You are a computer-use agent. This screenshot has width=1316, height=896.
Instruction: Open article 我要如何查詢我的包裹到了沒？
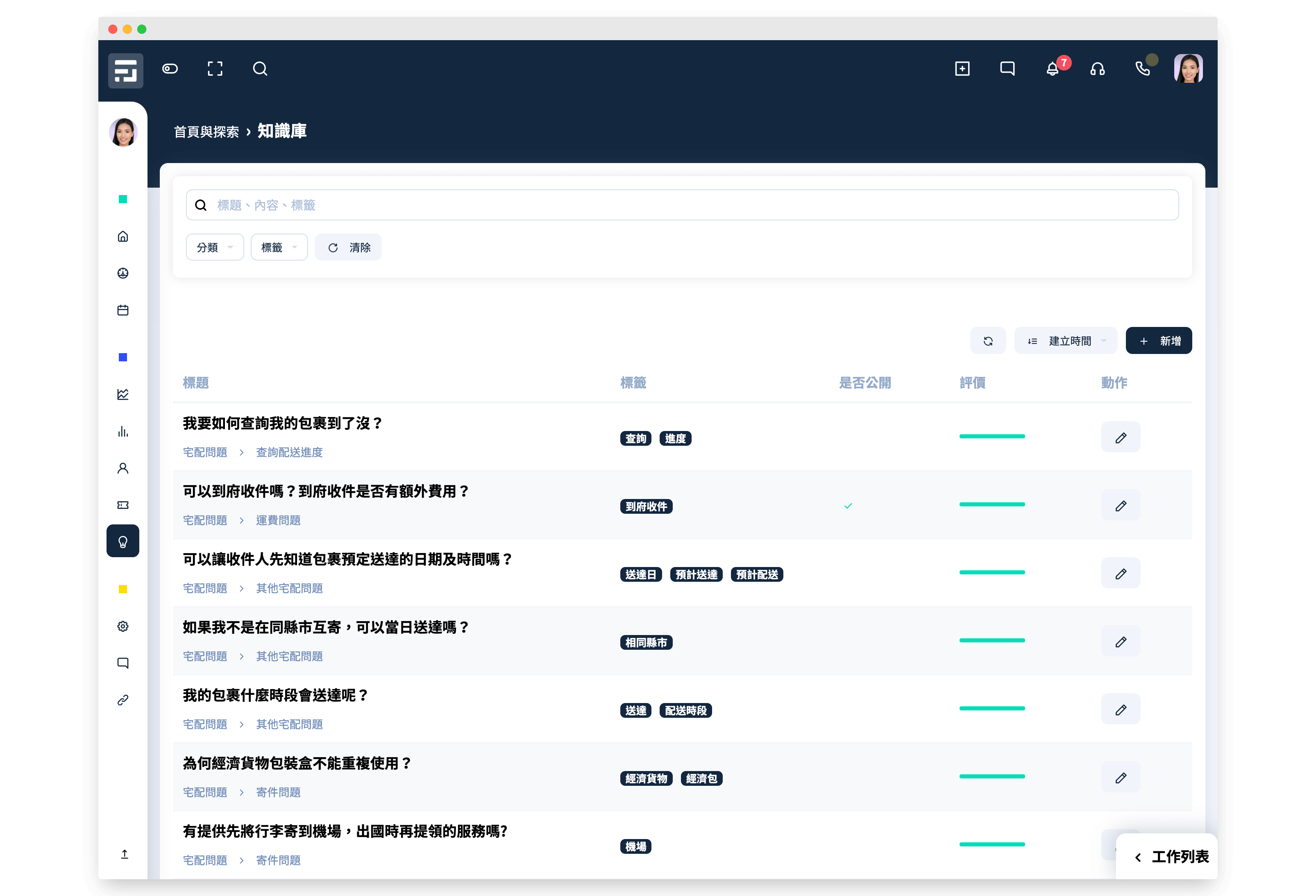(x=283, y=424)
